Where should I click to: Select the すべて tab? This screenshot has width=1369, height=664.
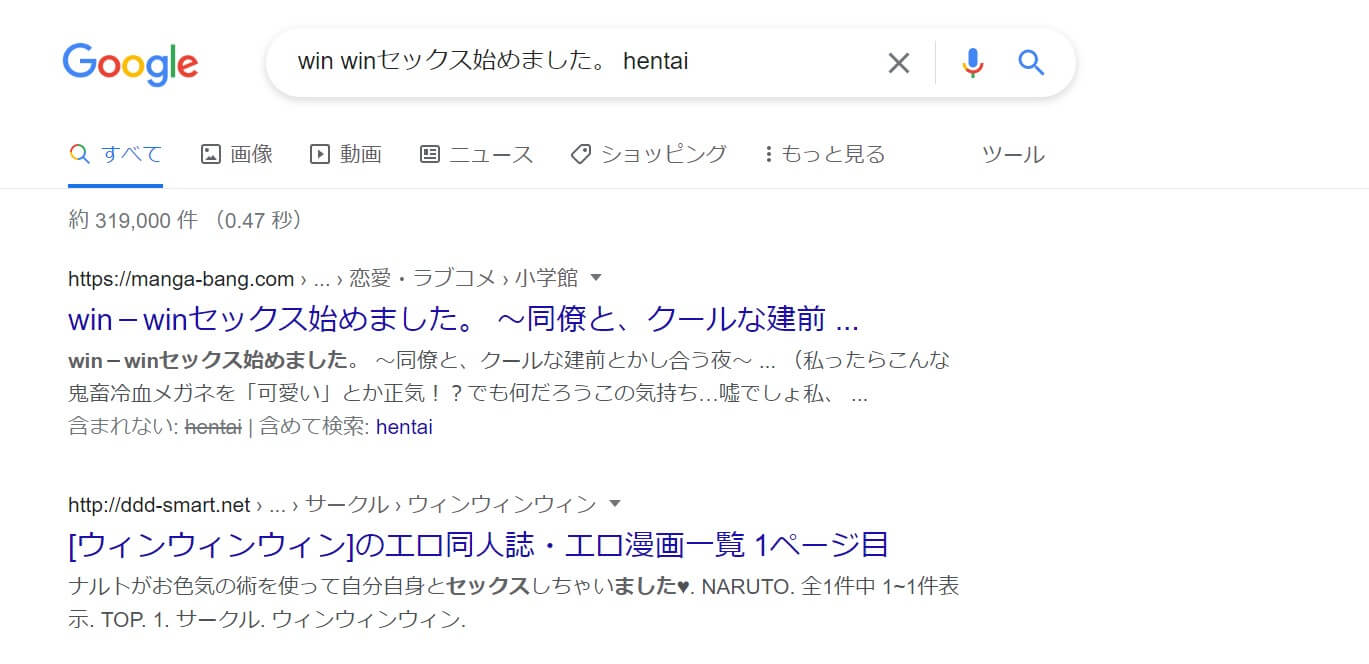coord(115,155)
